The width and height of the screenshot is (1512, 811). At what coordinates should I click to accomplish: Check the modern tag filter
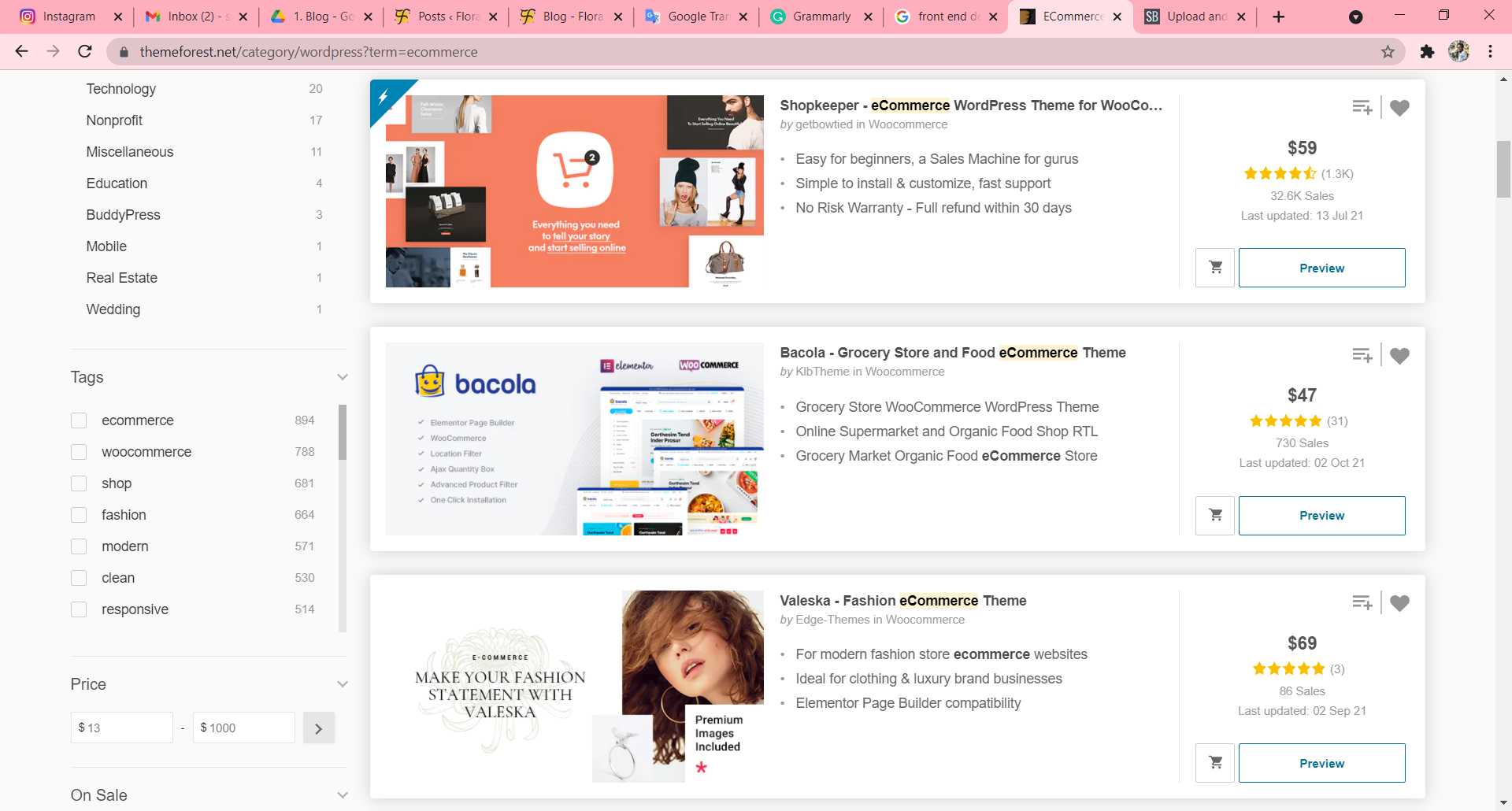coord(79,546)
